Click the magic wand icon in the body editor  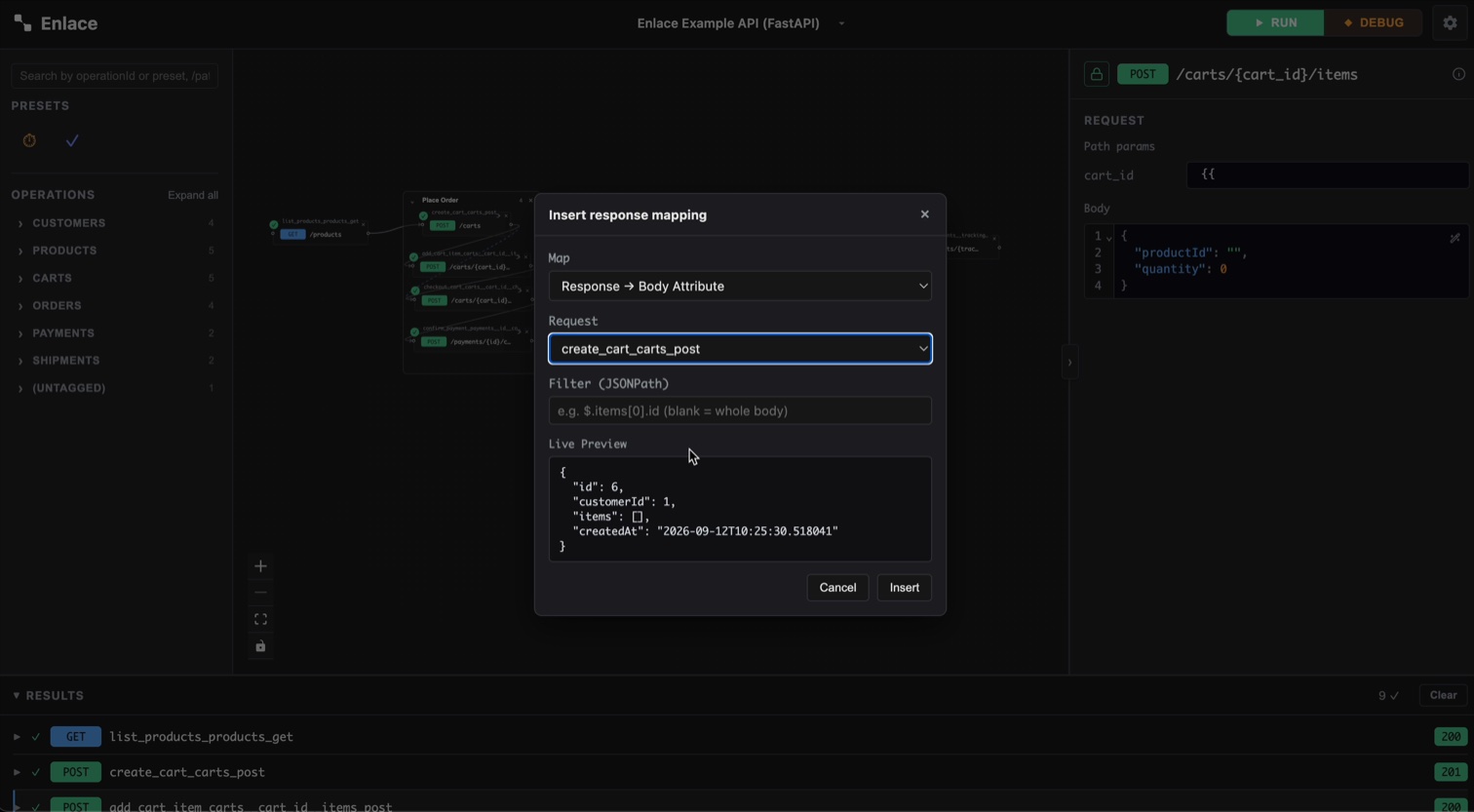1455,238
